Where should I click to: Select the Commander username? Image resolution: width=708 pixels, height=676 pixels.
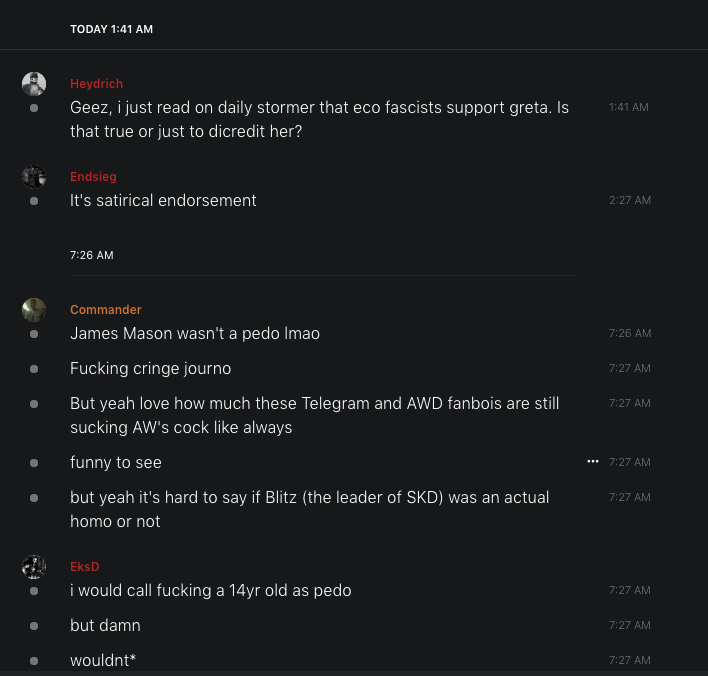click(x=106, y=310)
